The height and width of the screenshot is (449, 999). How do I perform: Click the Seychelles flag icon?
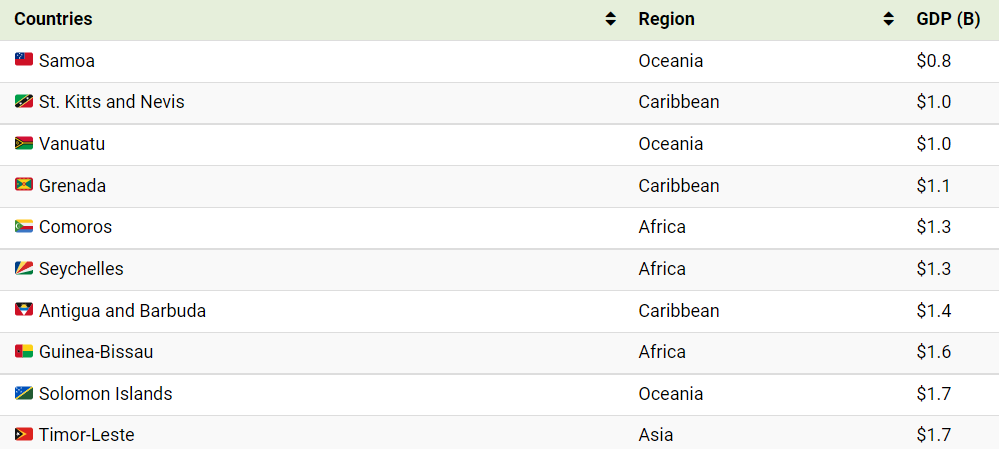tap(24, 268)
